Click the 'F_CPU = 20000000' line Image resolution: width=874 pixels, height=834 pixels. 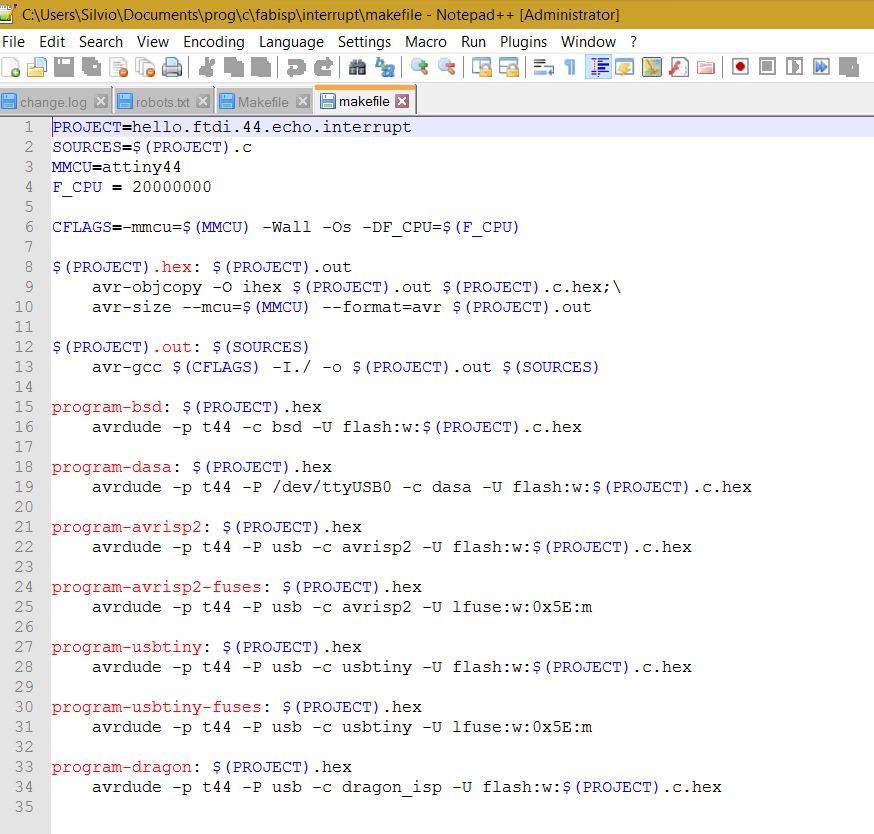click(x=132, y=187)
